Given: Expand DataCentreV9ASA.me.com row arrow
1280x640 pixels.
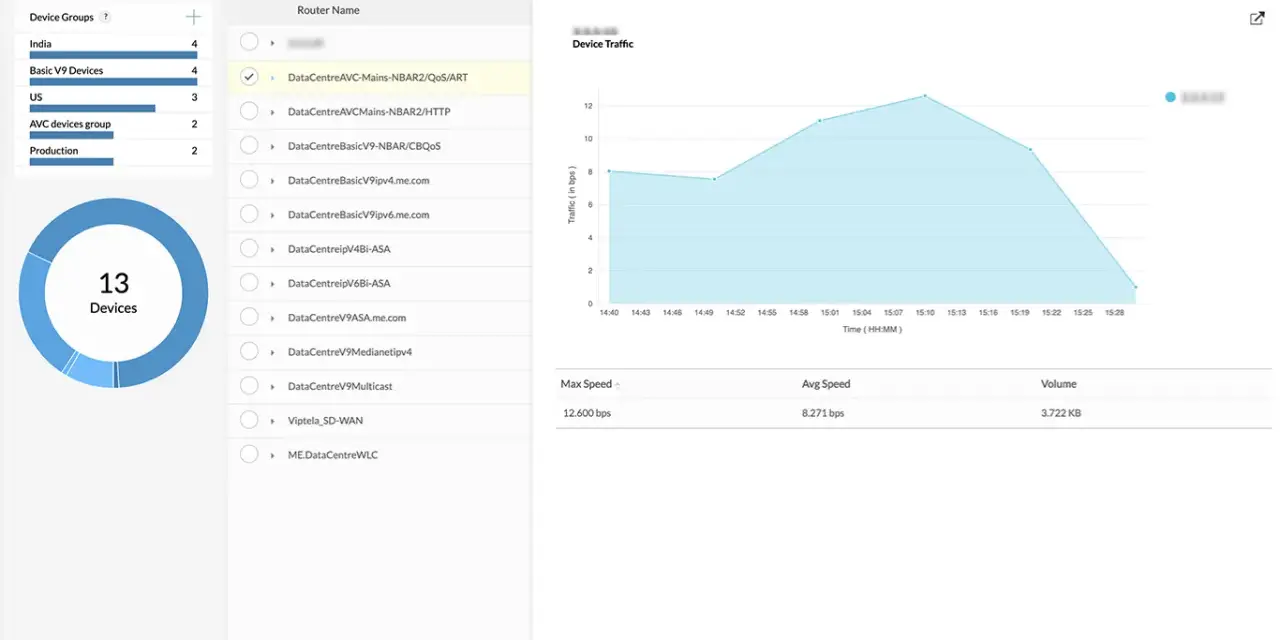Looking at the screenshot, I should click(x=272, y=318).
